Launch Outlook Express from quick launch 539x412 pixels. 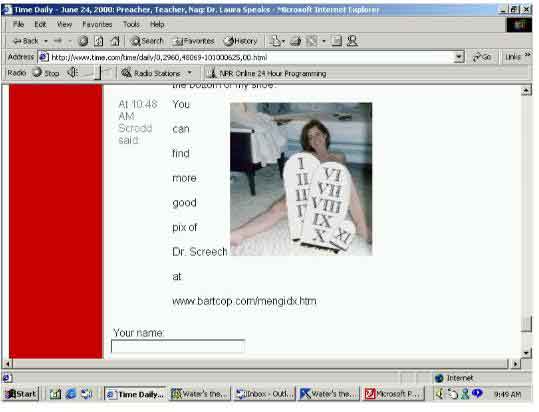click(x=86, y=394)
